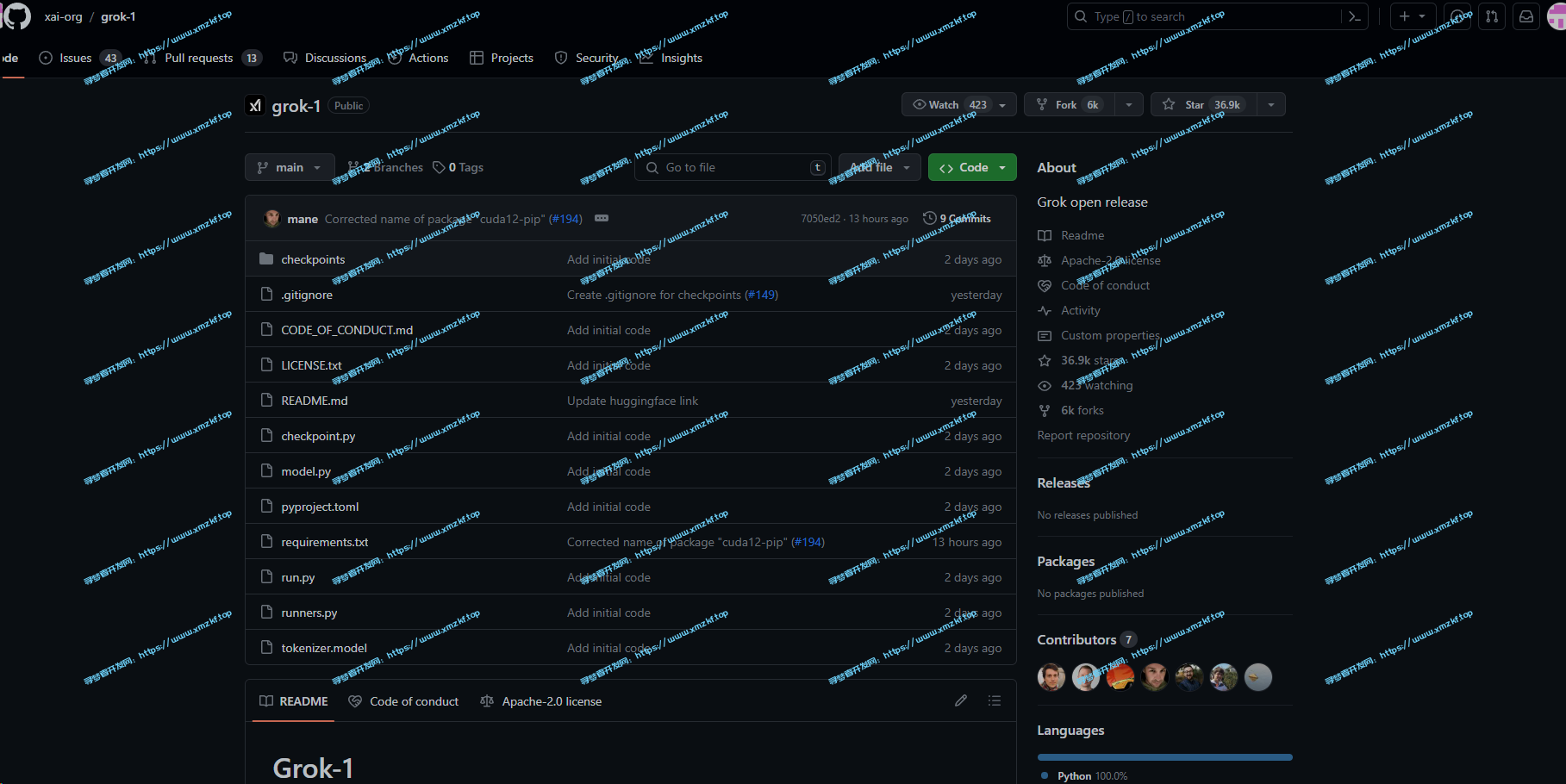This screenshot has height=784, width=1566.
Task: Open the Insights tab
Action: click(x=671, y=58)
